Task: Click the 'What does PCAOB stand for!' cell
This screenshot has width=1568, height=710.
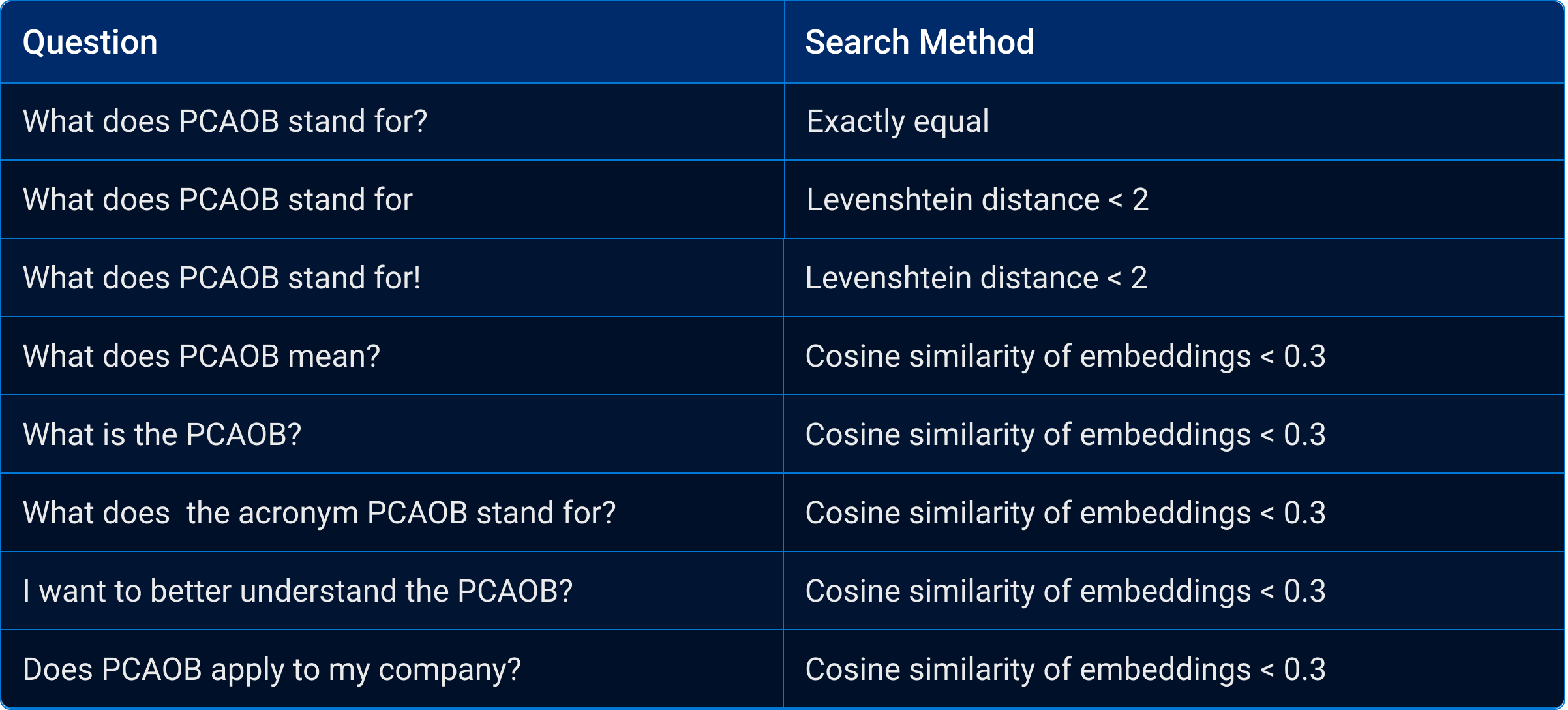Action: click(x=393, y=278)
